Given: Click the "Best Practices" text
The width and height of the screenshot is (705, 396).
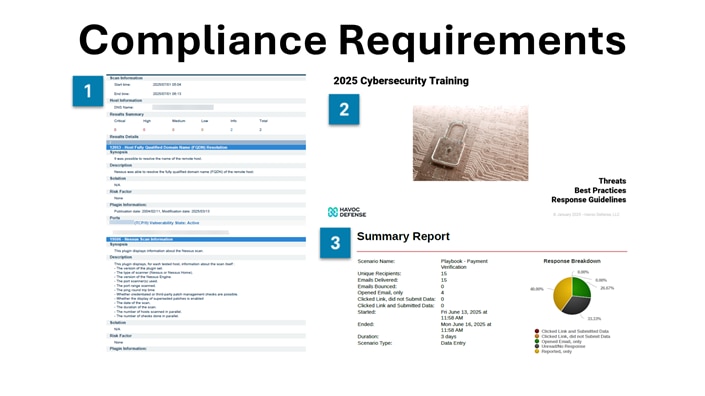Looking at the screenshot, I should point(600,190).
